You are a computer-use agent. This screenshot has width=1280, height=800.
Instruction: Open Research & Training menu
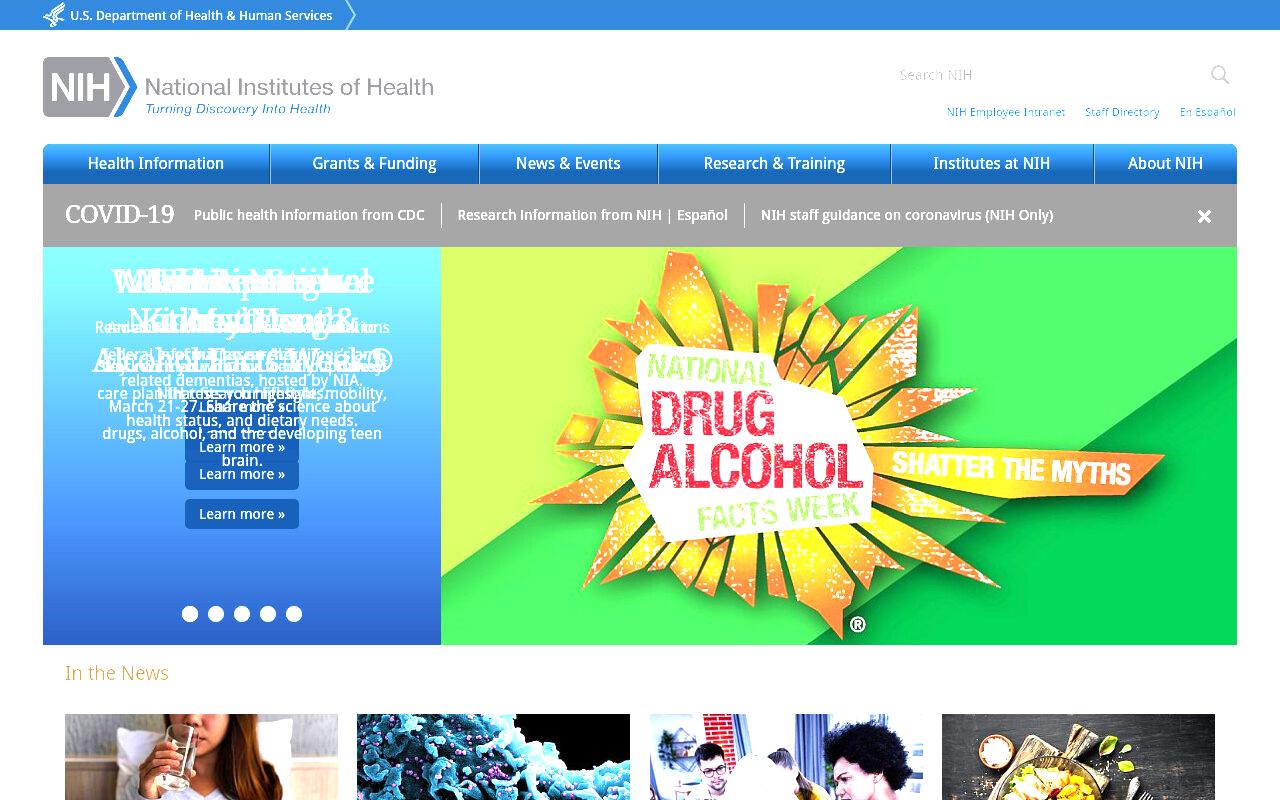click(x=774, y=164)
